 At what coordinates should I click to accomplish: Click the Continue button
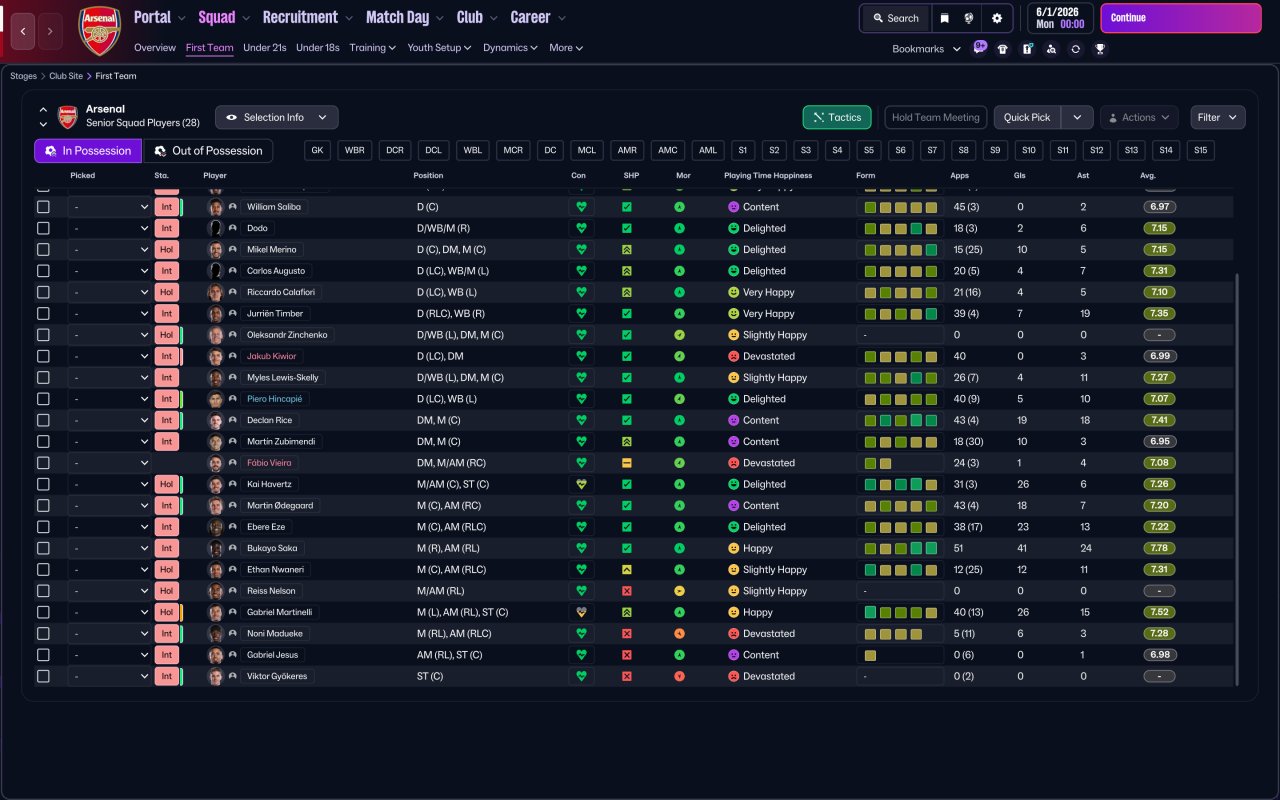[x=1181, y=18]
